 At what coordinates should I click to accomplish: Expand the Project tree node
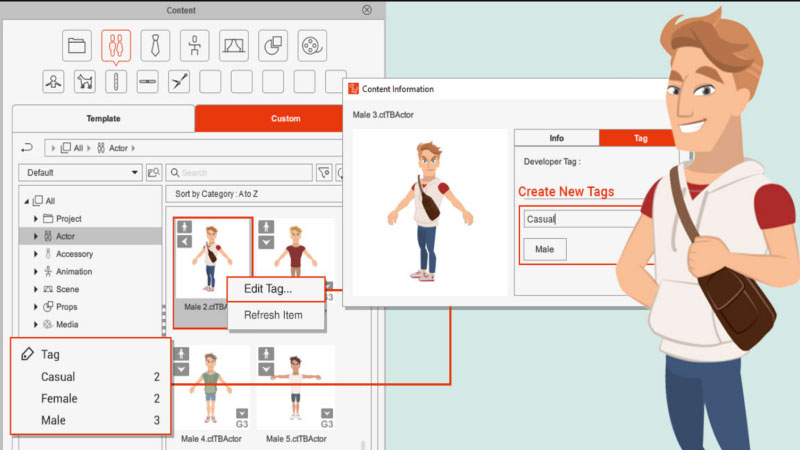tap(37, 219)
